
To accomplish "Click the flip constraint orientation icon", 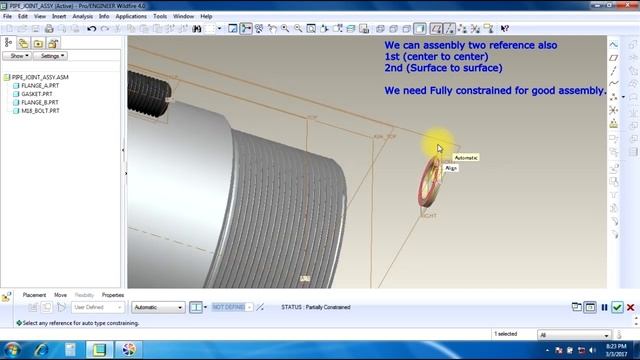I will [260, 307].
